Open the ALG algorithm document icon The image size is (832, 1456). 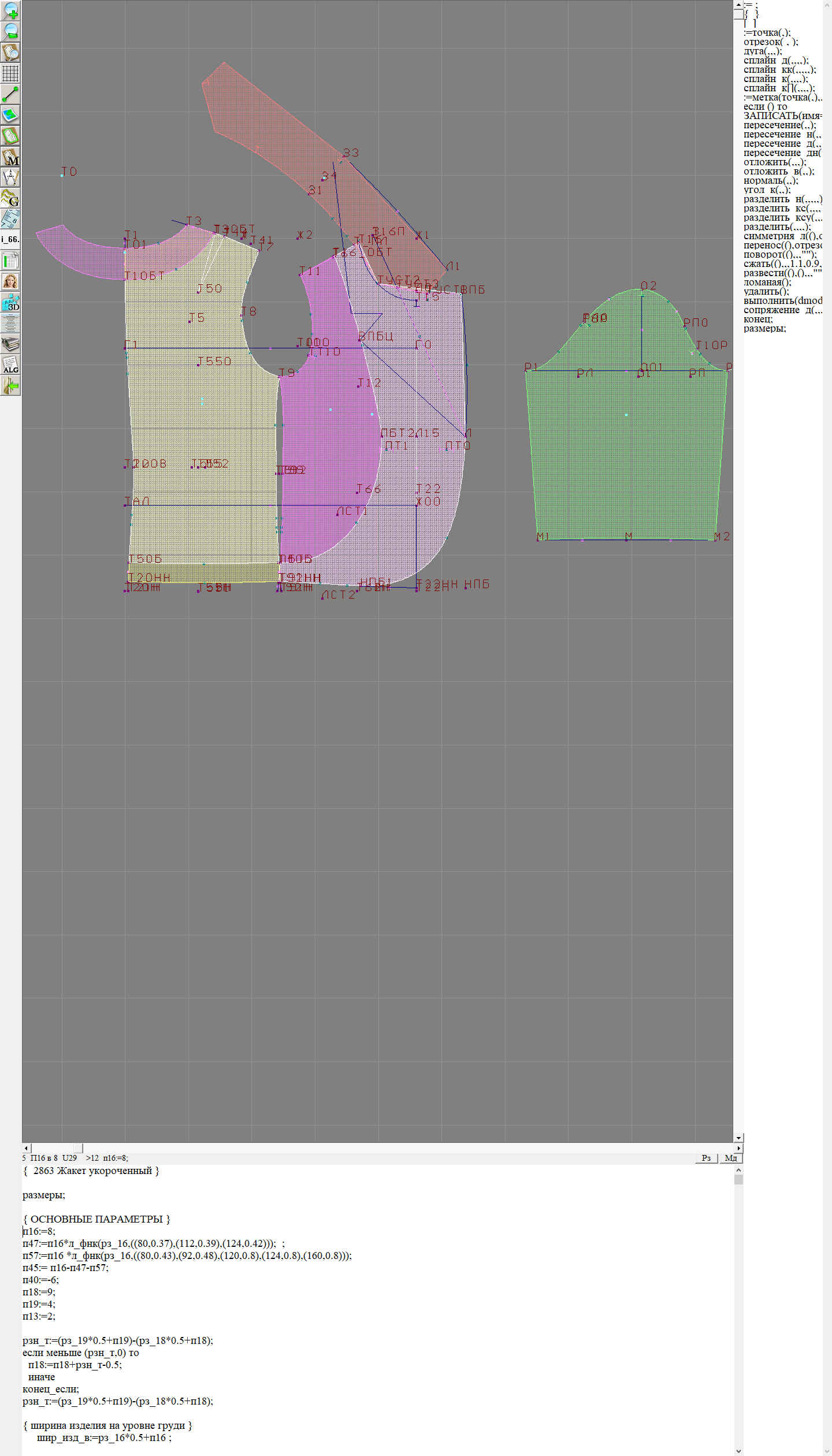(10, 365)
